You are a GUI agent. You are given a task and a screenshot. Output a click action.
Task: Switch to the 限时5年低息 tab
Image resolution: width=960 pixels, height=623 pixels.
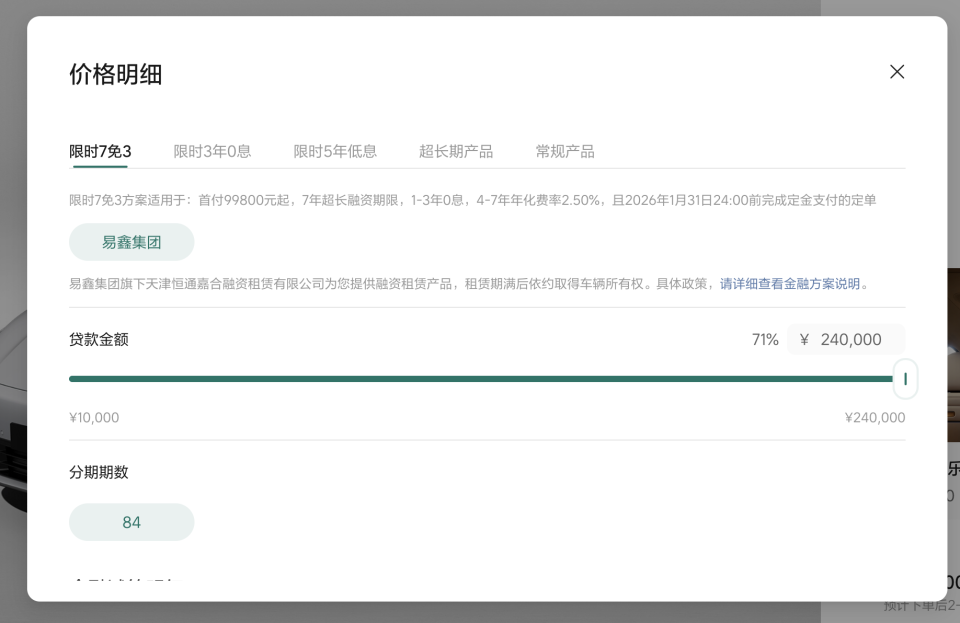[335, 151]
